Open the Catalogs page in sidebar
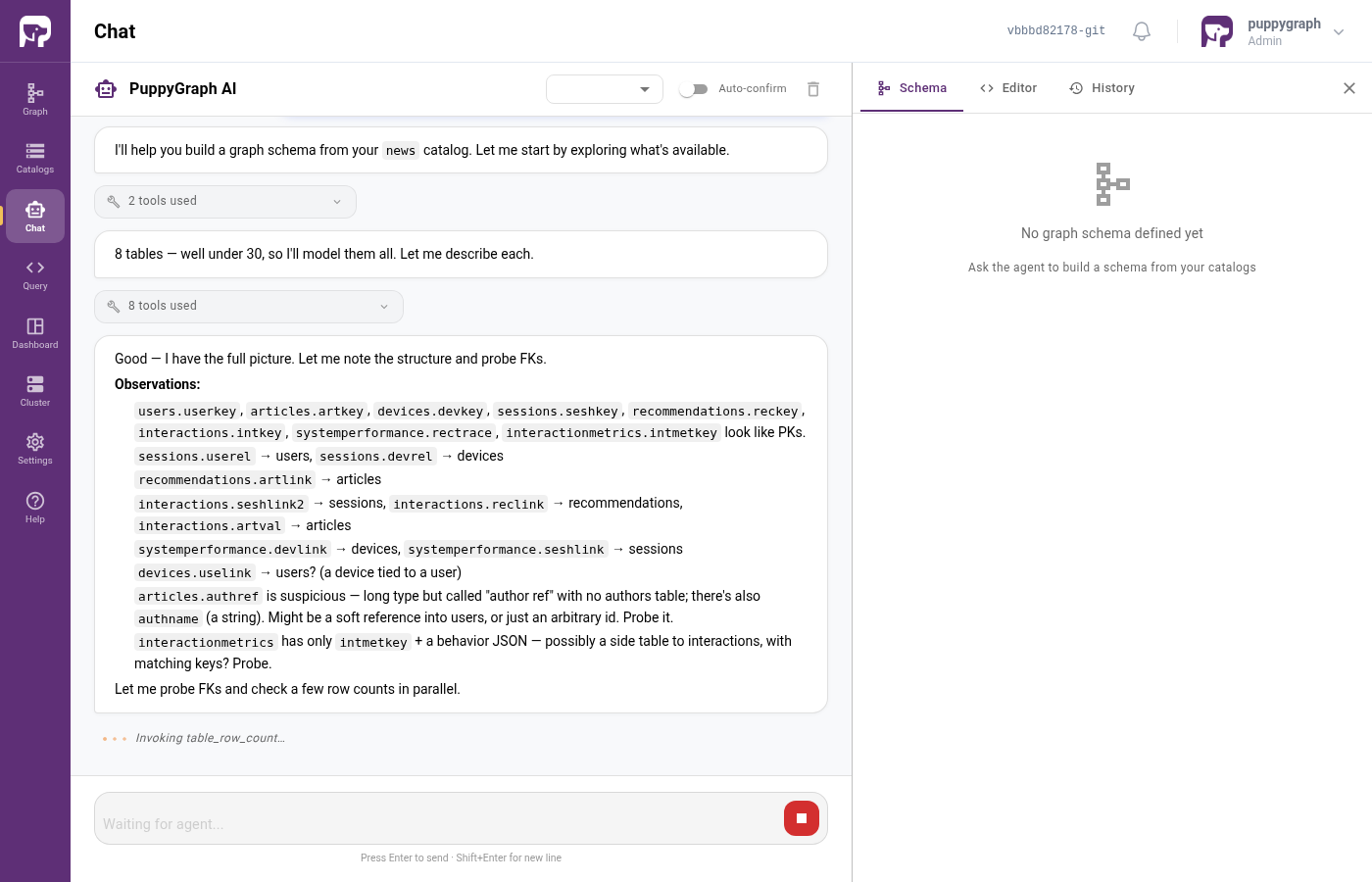 [35, 158]
